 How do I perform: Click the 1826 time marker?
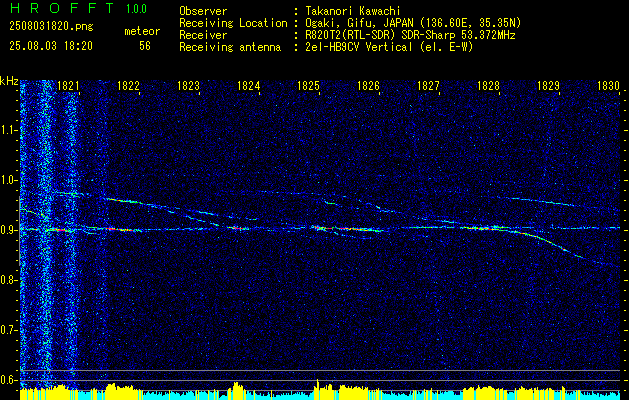(368, 85)
